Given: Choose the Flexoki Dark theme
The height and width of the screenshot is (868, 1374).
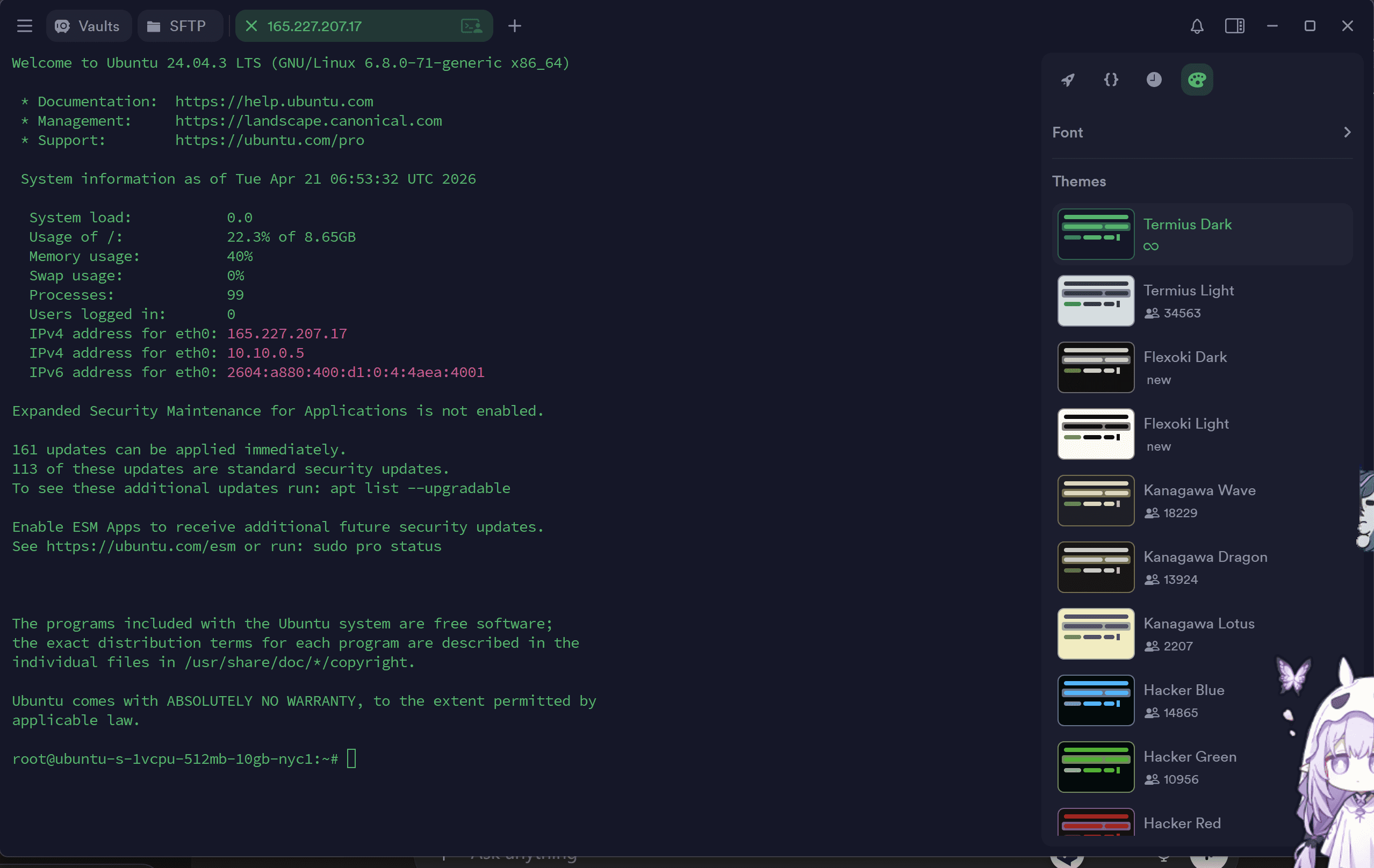Looking at the screenshot, I should point(1202,367).
